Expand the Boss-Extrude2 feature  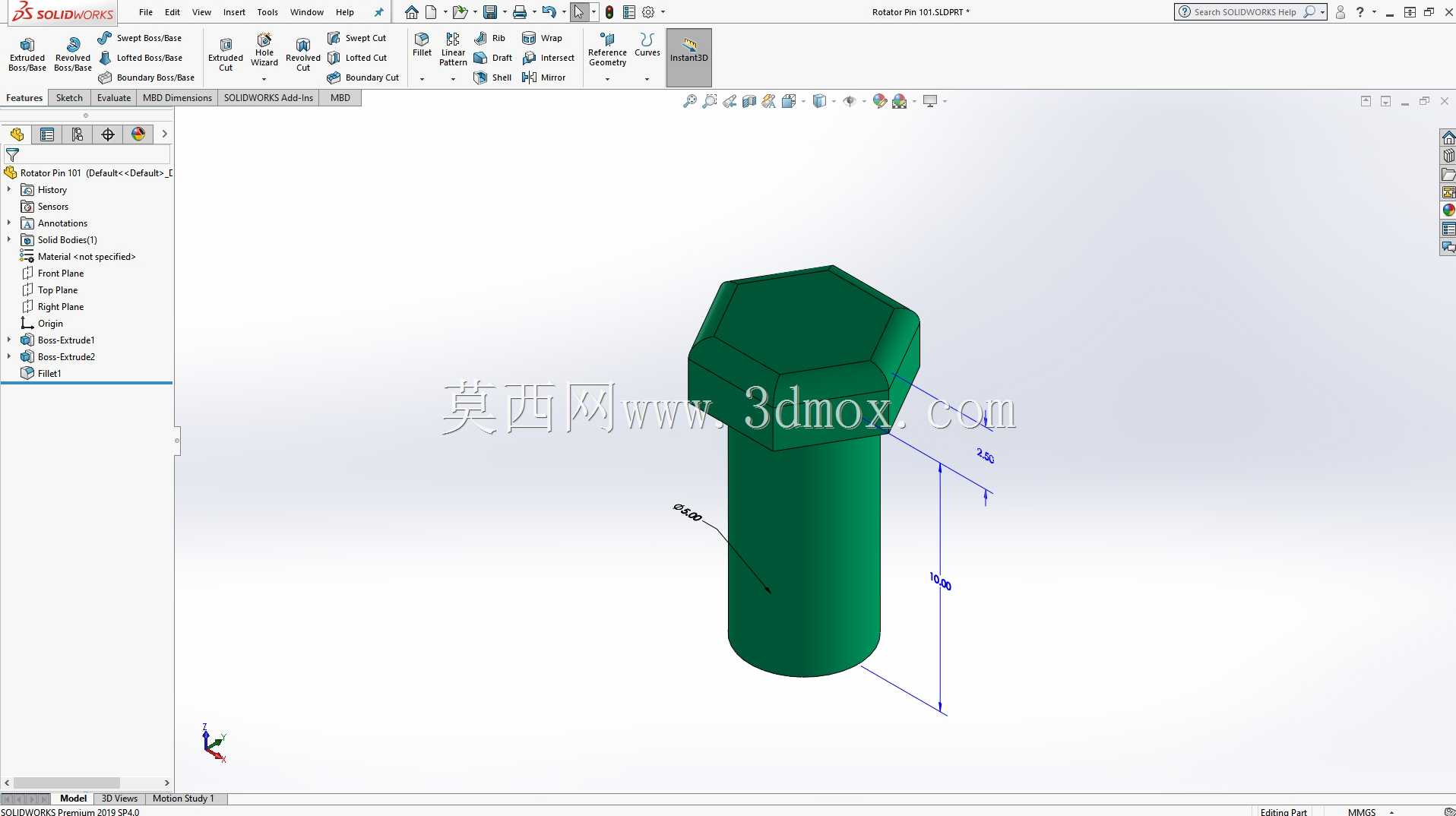[x=9, y=356]
